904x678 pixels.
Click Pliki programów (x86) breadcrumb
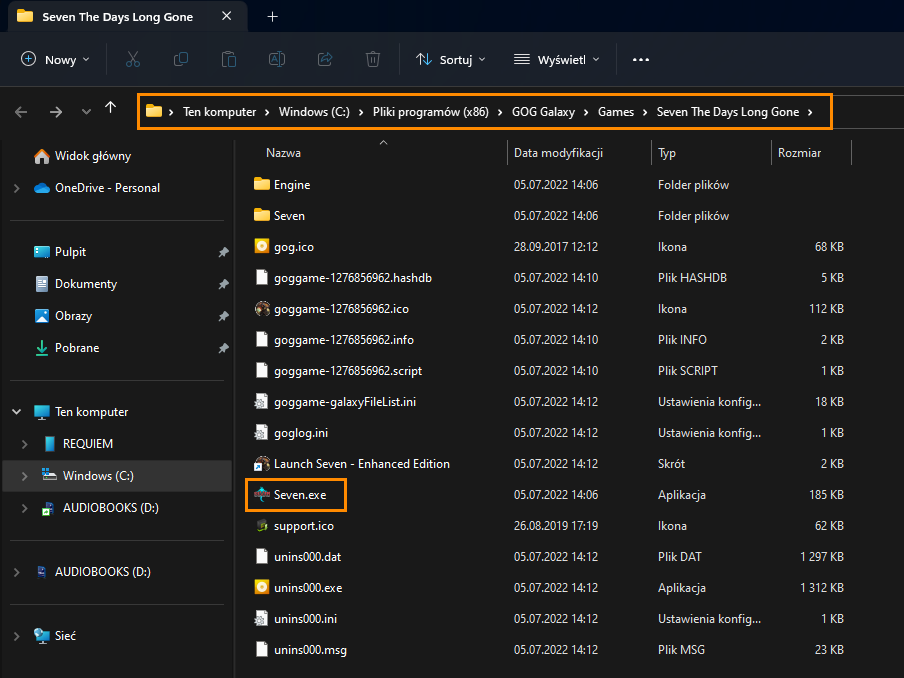point(431,112)
